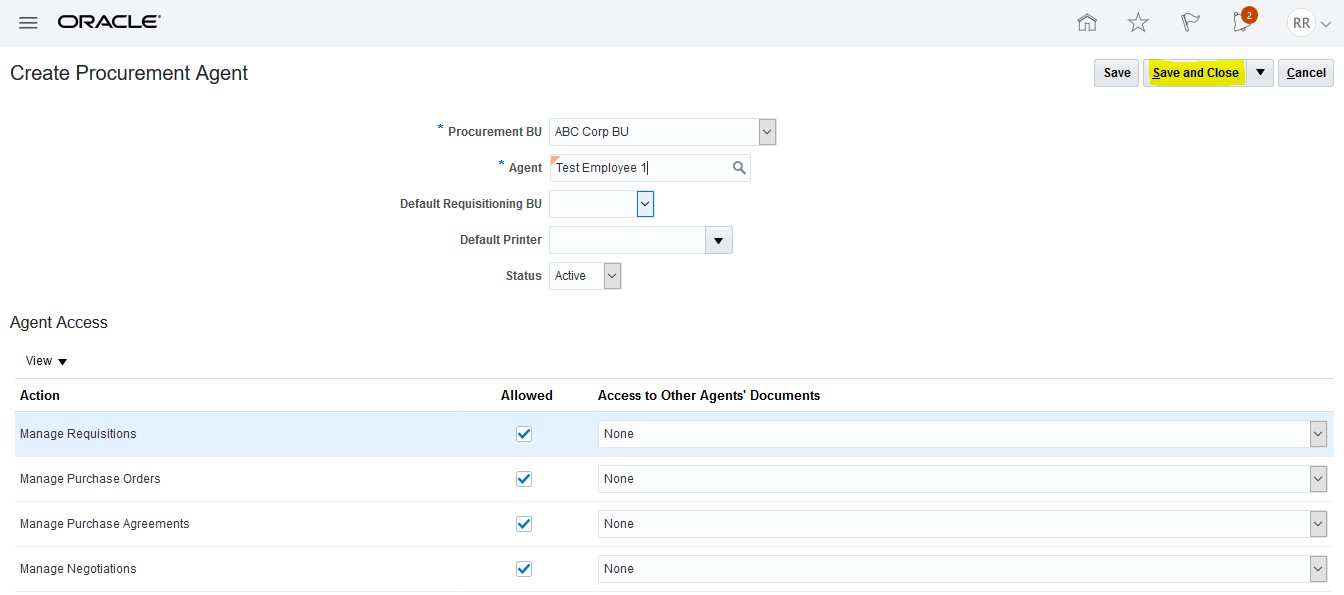Click the Oracle logo
1344x595 pixels.
pyautogui.click(x=108, y=22)
